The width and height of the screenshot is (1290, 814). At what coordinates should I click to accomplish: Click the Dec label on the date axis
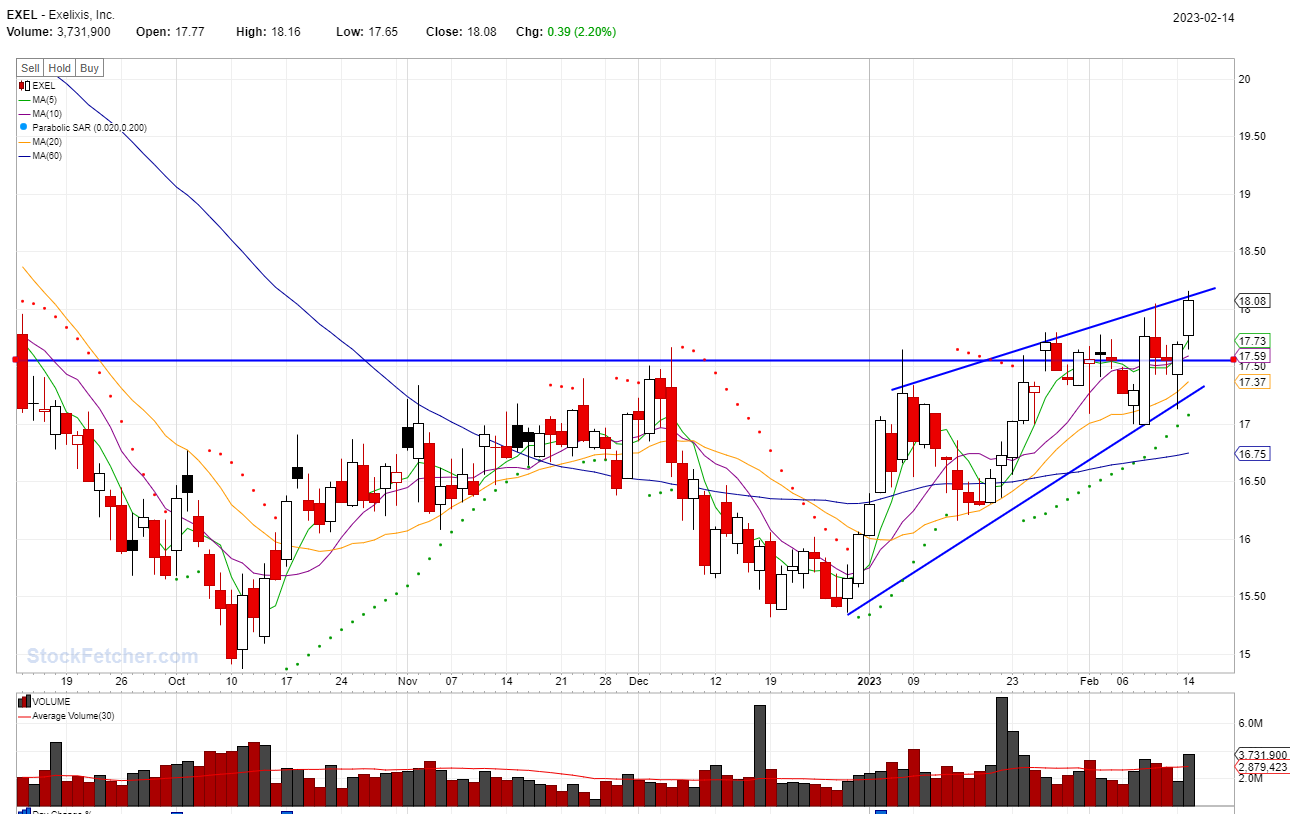pos(639,681)
